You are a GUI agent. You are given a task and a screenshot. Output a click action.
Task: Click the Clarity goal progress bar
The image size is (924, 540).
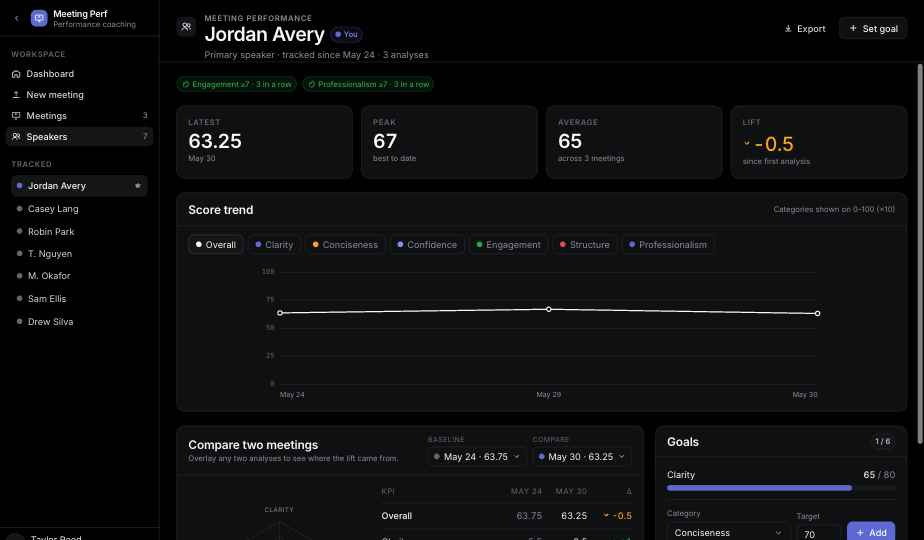click(x=781, y=488)
